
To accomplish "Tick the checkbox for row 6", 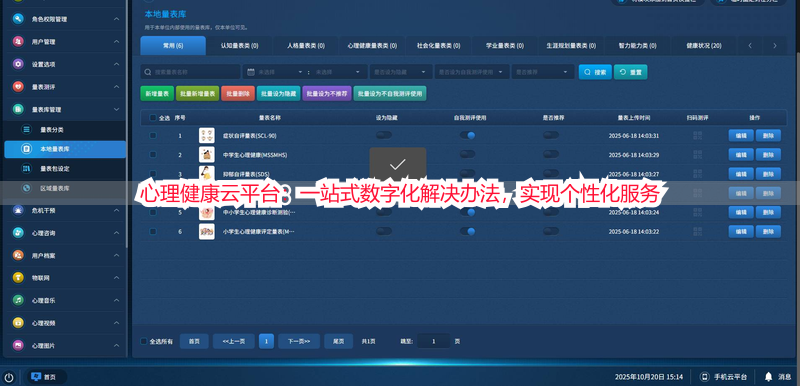I will pos(153,231).
